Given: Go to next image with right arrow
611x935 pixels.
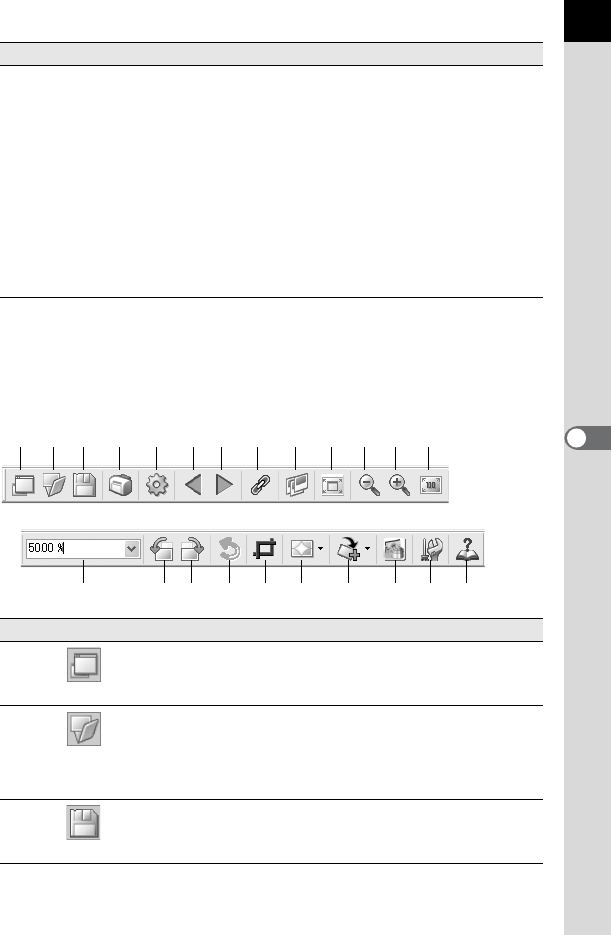Looking at the screenshot, I should pos(224,485).
